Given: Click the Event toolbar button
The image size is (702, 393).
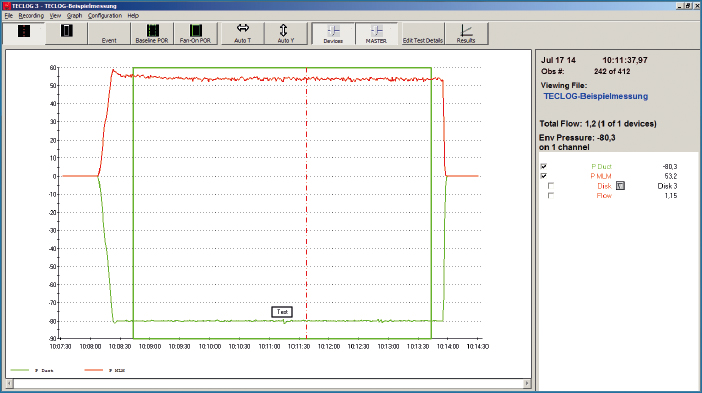Looking at the screenshot, I should point(109,34).
